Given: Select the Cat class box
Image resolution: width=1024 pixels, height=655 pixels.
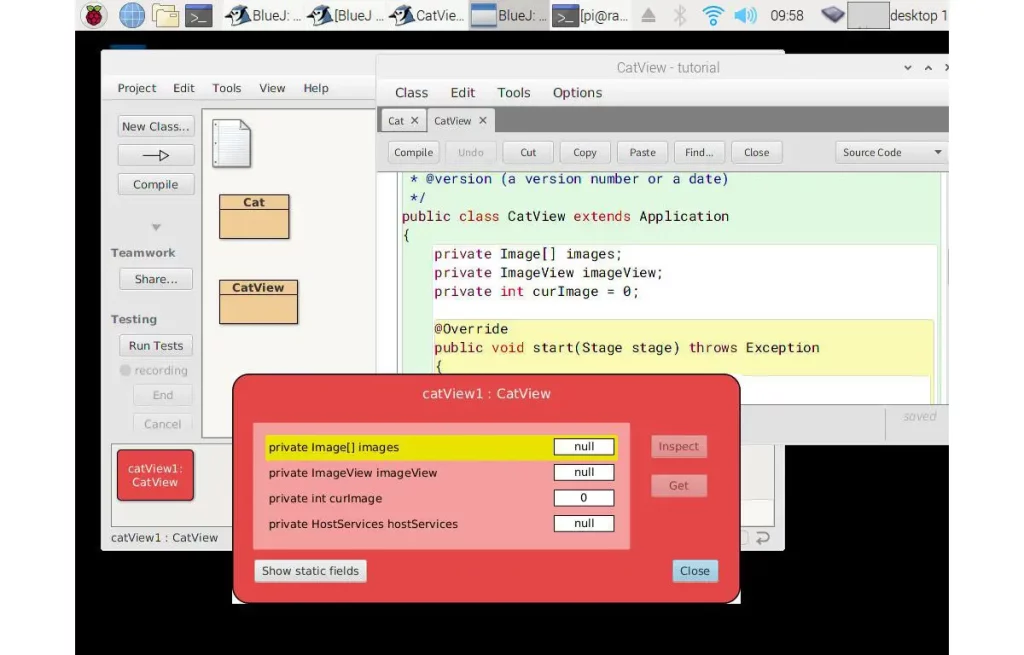Looking at the screenshot, I should [x=254, y=217].
